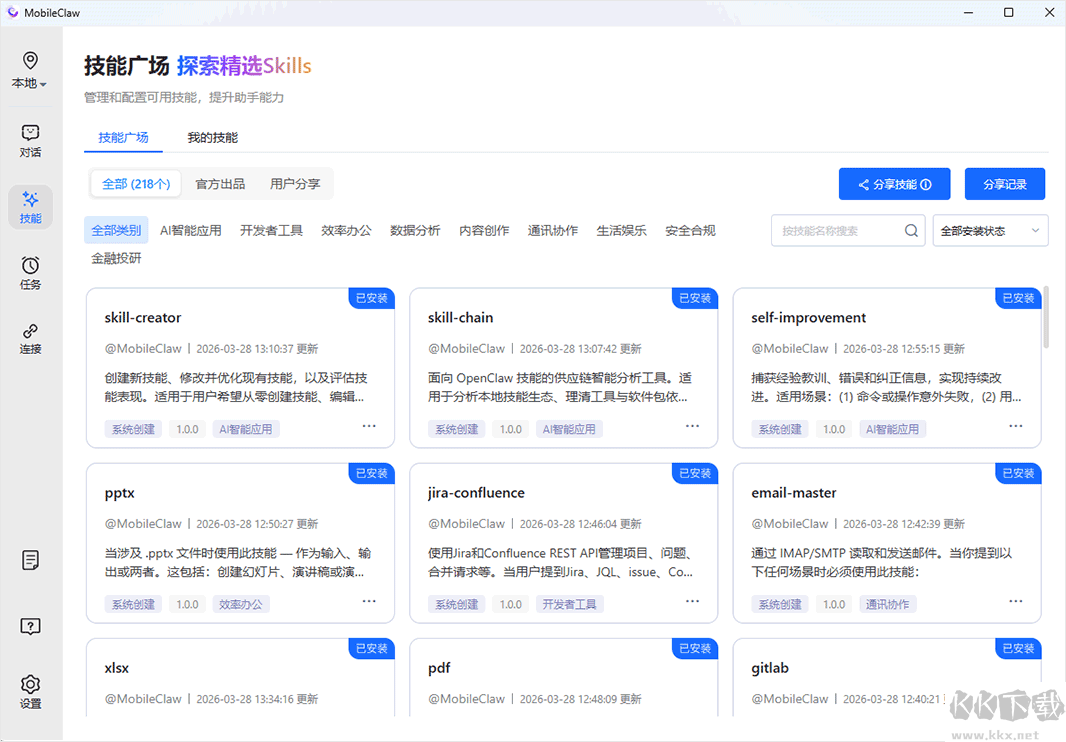Filter by 内容创作 category
This screenshot has width=1066, height=742.
(484, 231)
